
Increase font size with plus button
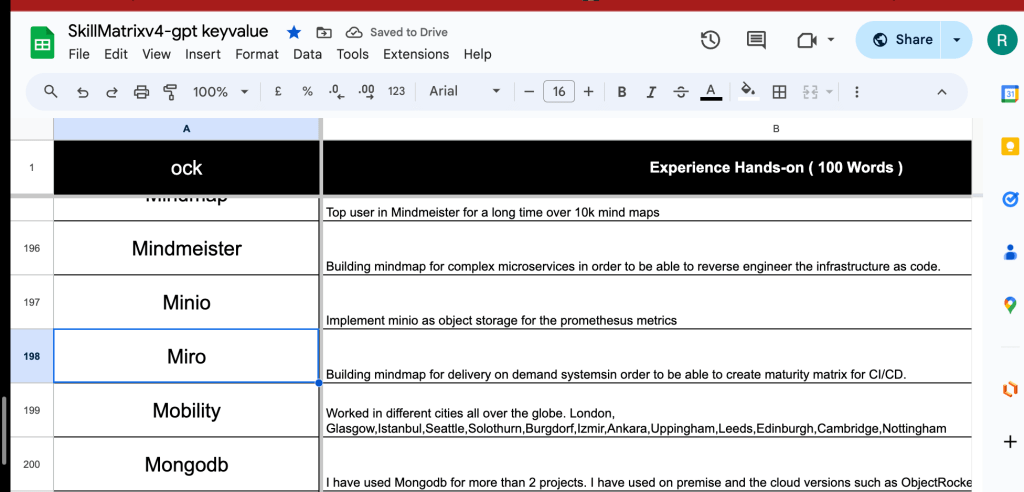[x=588, y=92]
